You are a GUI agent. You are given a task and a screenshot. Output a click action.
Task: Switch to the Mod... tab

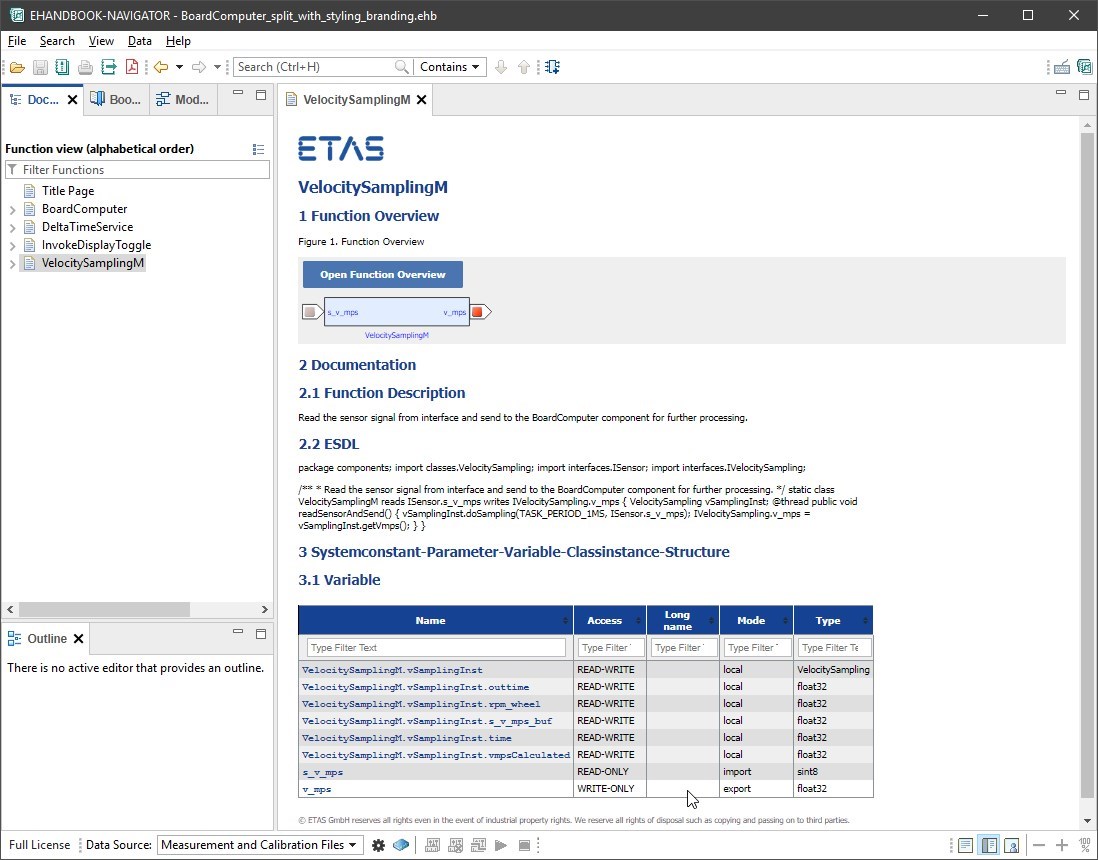(x=183, y=99)
